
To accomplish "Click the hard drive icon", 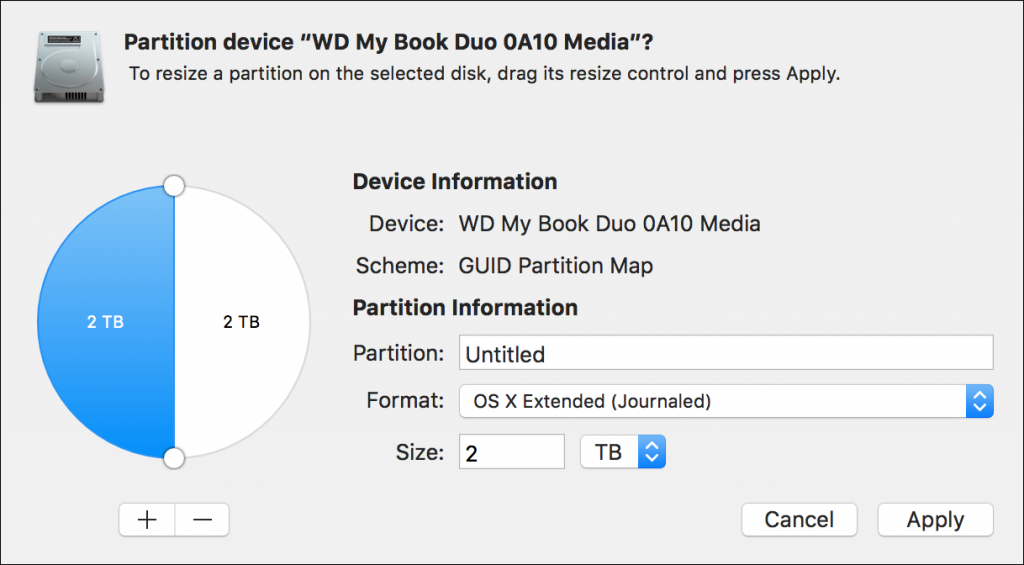I will tap(69, 67).
